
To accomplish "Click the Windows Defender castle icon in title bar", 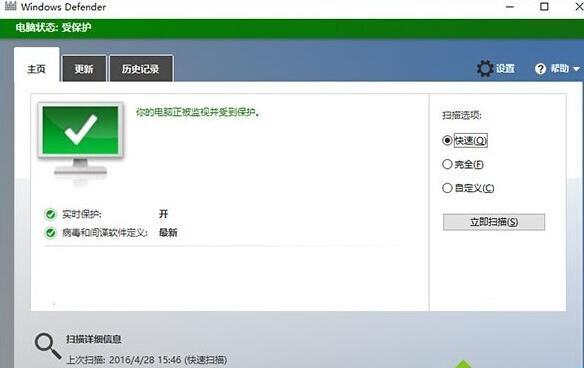I will click(x=10, y=6).
